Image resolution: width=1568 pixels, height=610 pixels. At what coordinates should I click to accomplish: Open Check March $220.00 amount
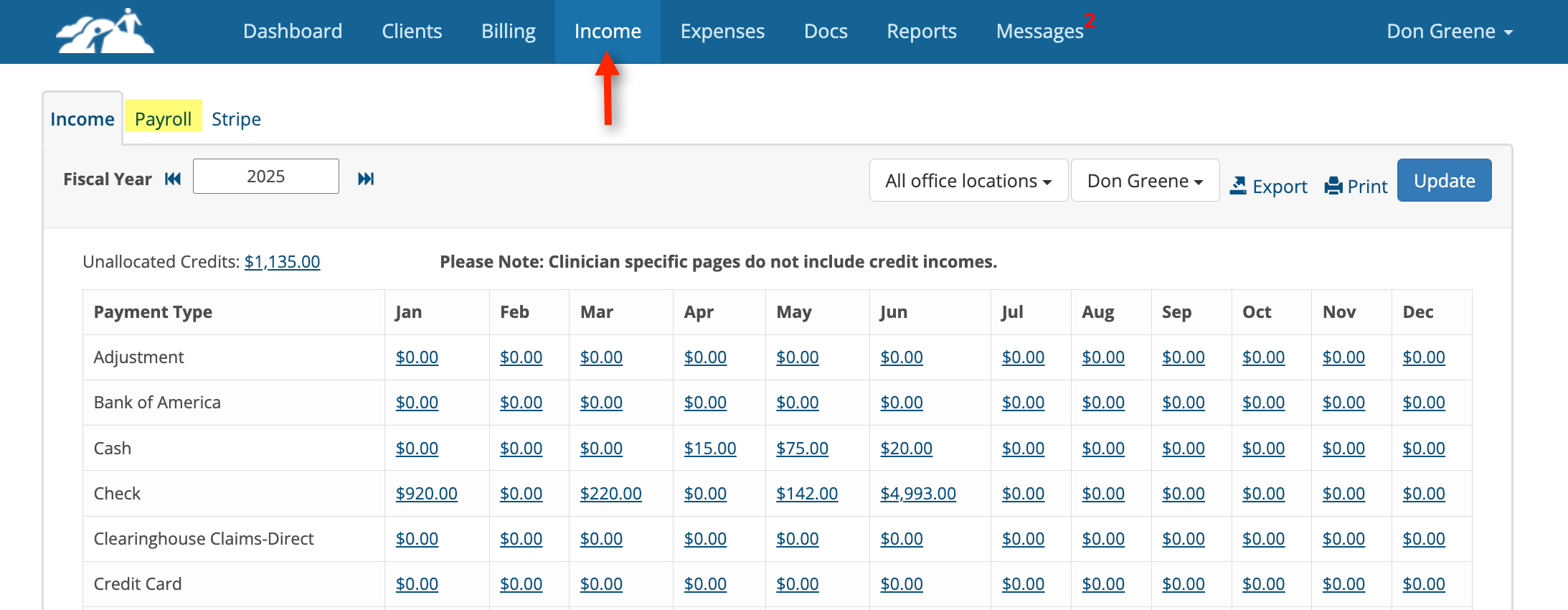(x=610, y=494)
